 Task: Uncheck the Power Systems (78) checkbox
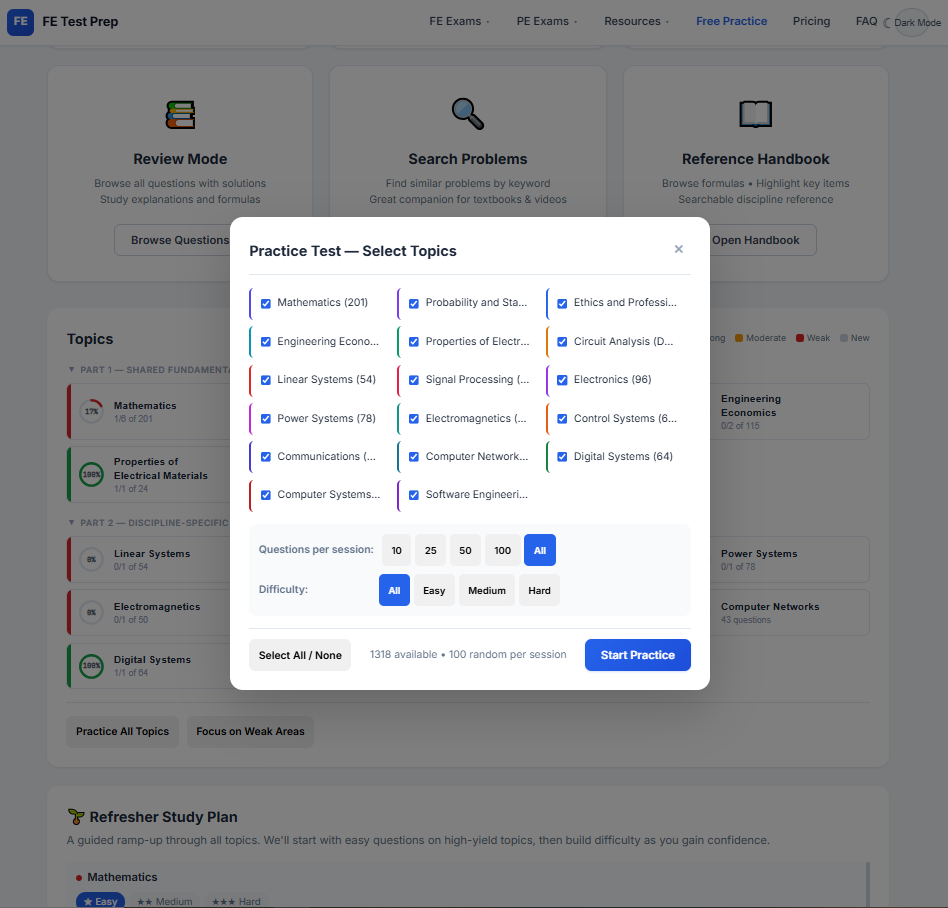(x=265, y=418)
